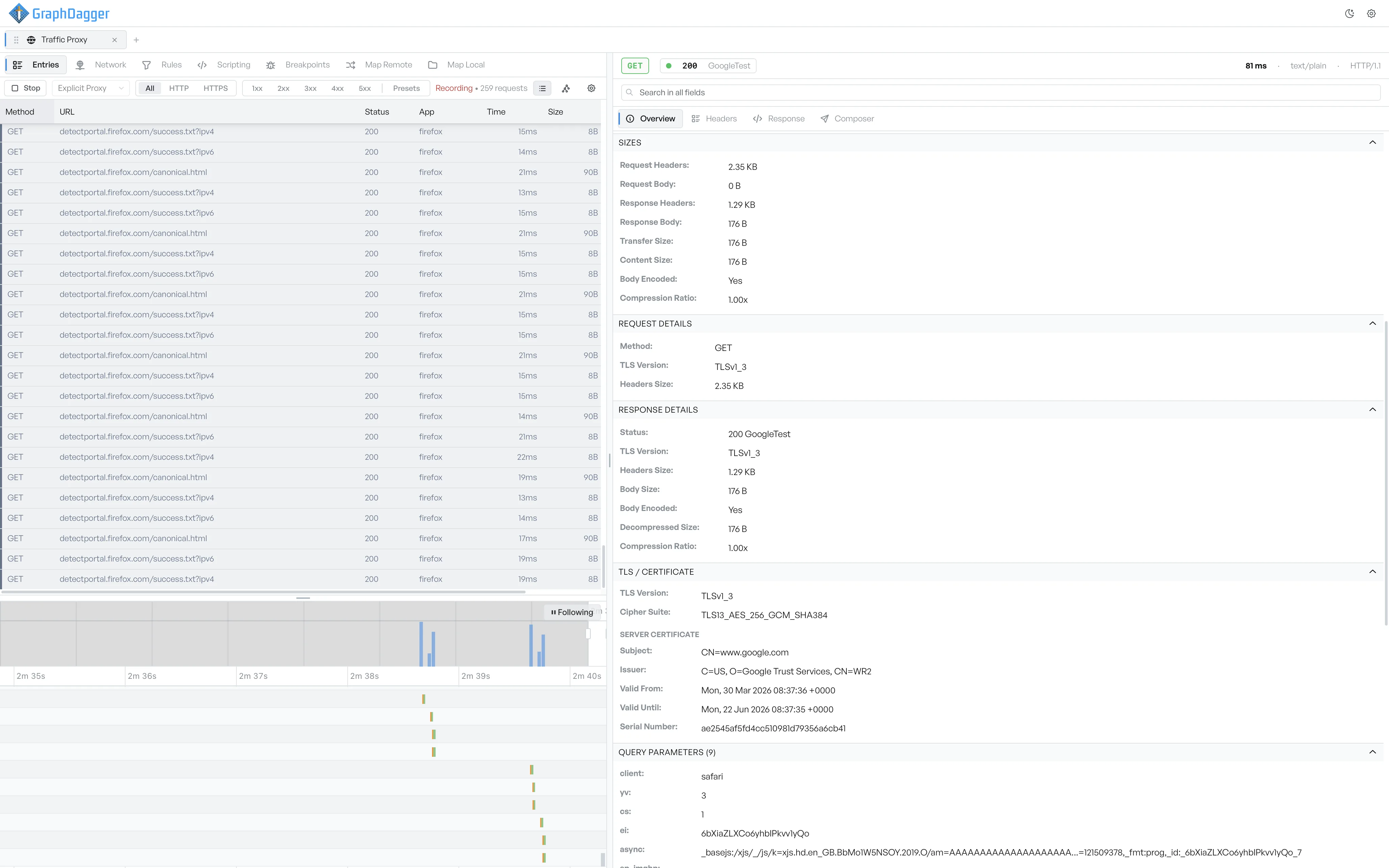Open entries table settings gear
1389x868 pixels.
pos(591,88)
